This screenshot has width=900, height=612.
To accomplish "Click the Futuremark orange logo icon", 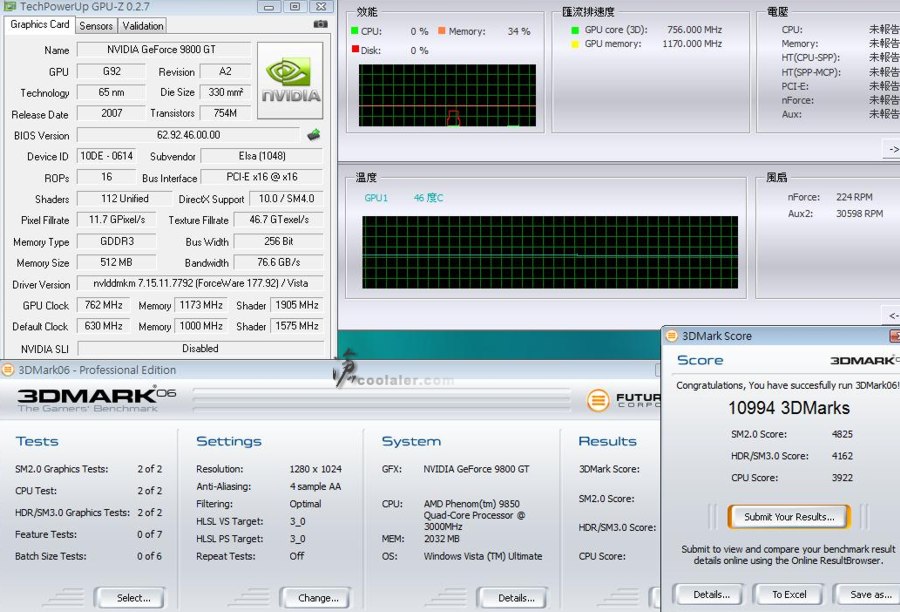I will (598, 399).
